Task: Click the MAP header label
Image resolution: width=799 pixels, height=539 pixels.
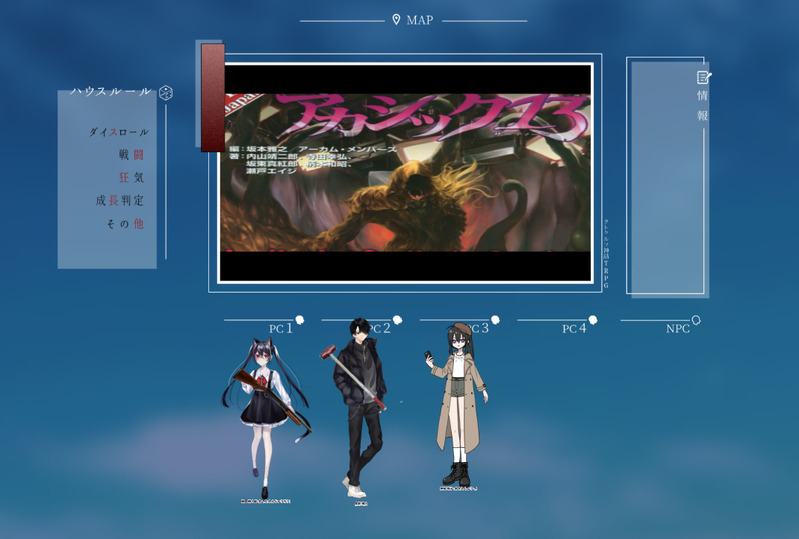Action: click(x=420, y=20)
